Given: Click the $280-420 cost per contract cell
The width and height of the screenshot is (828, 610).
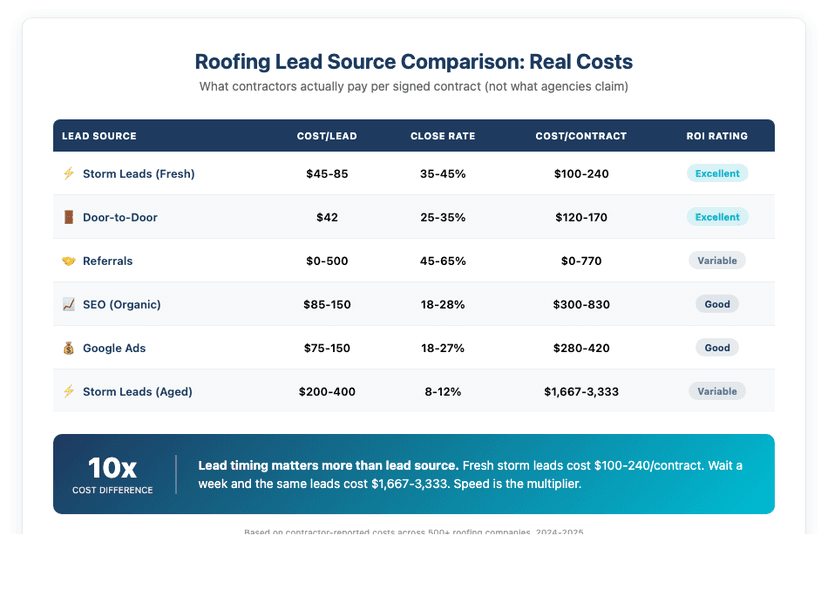Looking at the screenshot, I should point(581,348).
